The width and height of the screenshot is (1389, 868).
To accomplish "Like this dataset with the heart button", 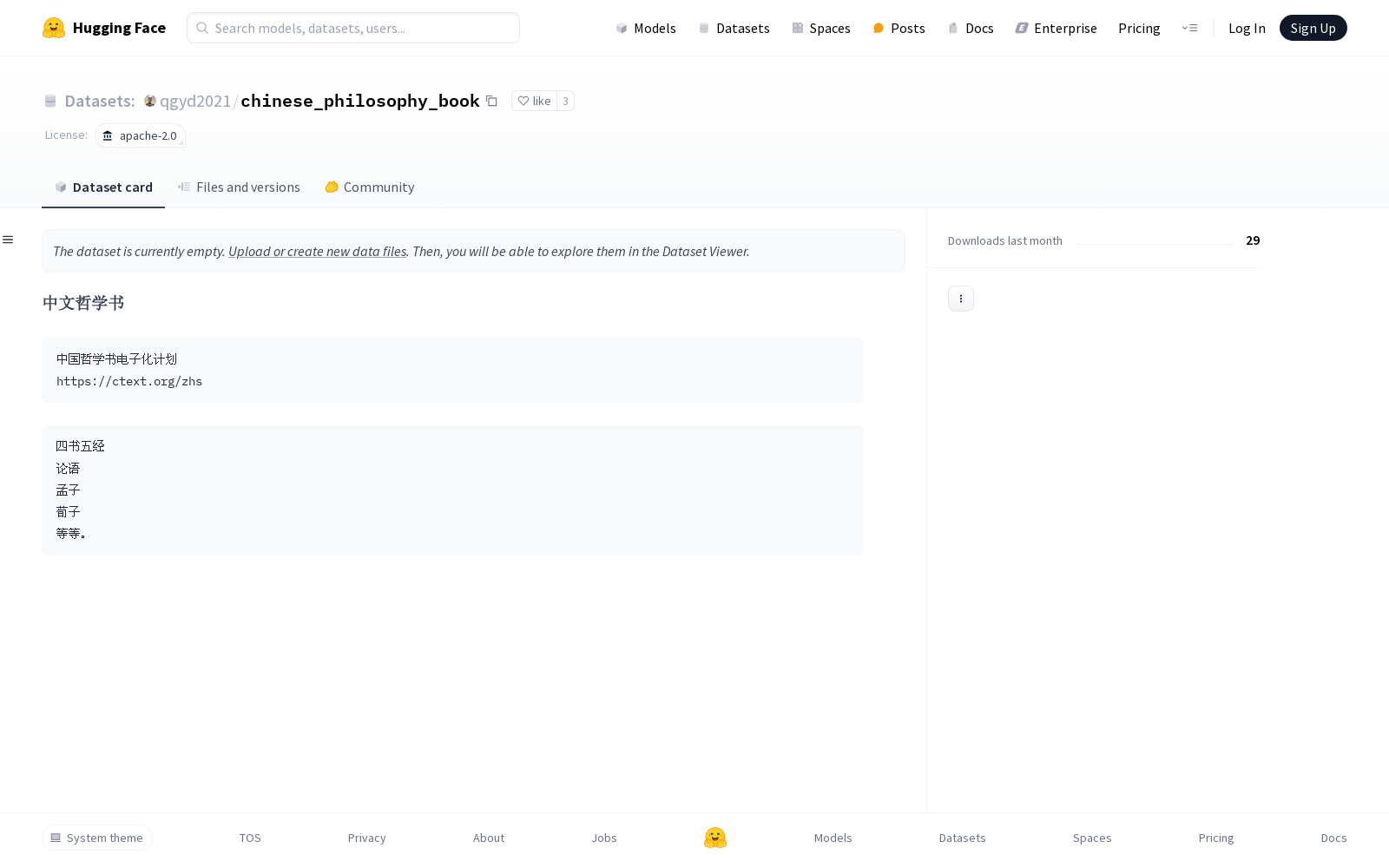I will tap(534, 101).
